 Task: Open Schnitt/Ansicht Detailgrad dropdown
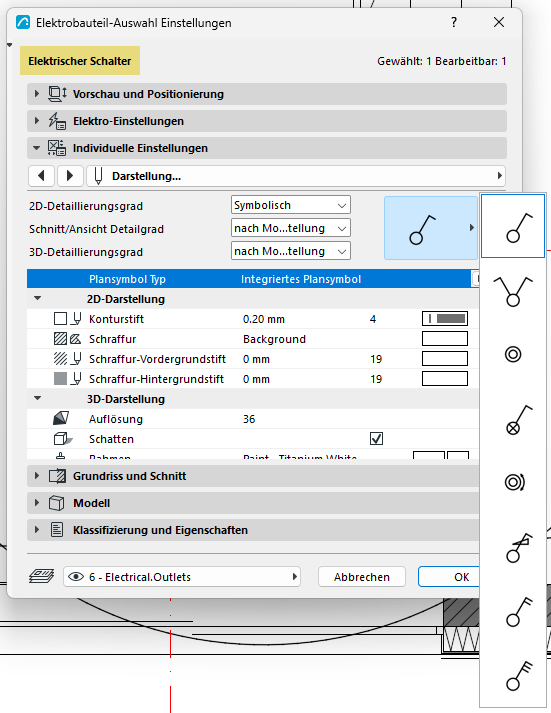(x=291, y=228)
